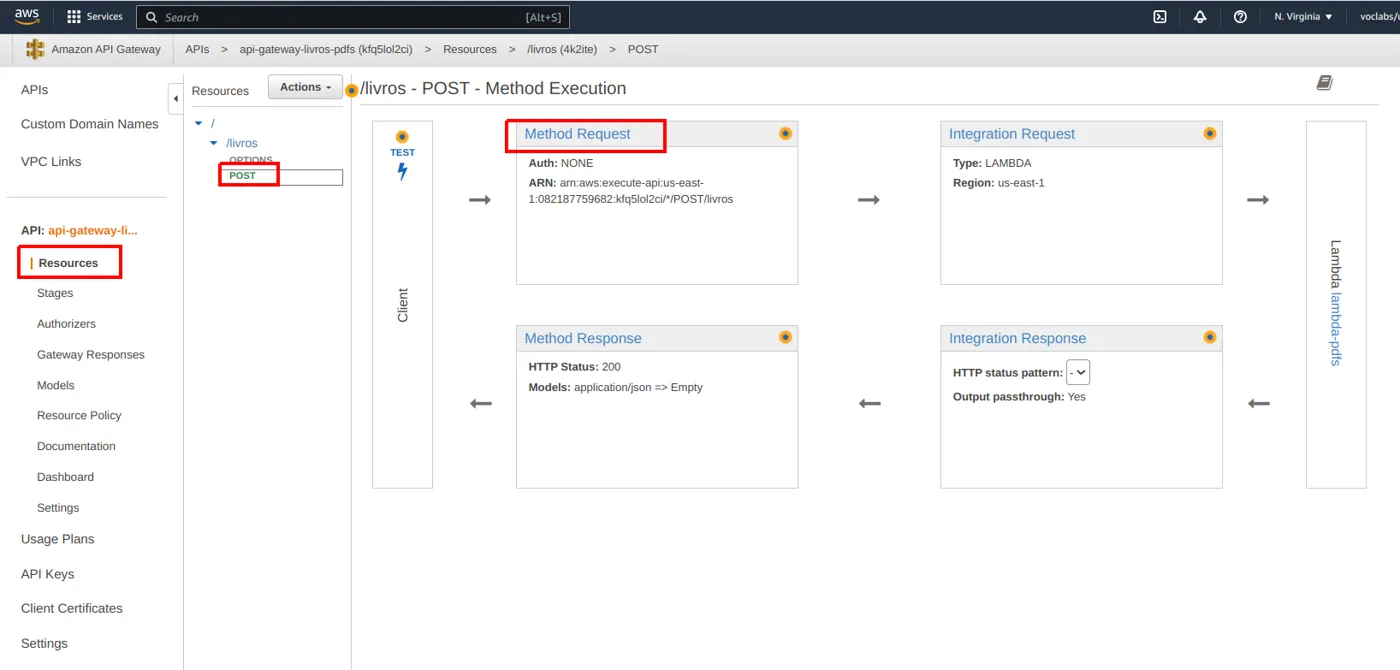The width and height of the screenshot is (1400, 670).
Task: Open the N. Virginia region selector
Action: point(1303,17)
